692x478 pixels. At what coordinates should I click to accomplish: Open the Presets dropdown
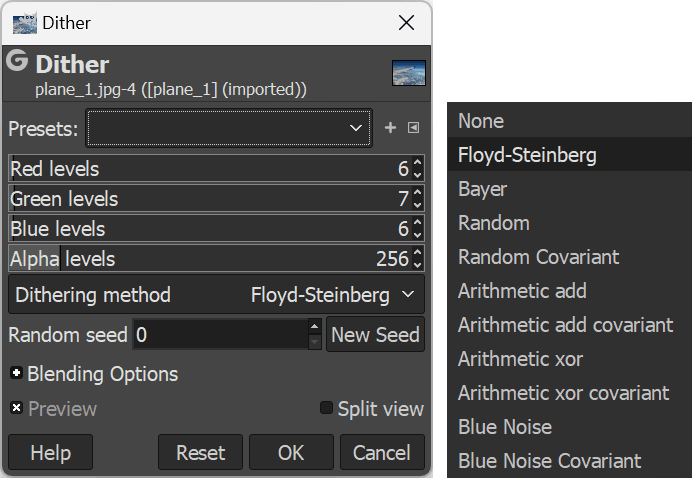pyautogui.click(x=229, y=128)
